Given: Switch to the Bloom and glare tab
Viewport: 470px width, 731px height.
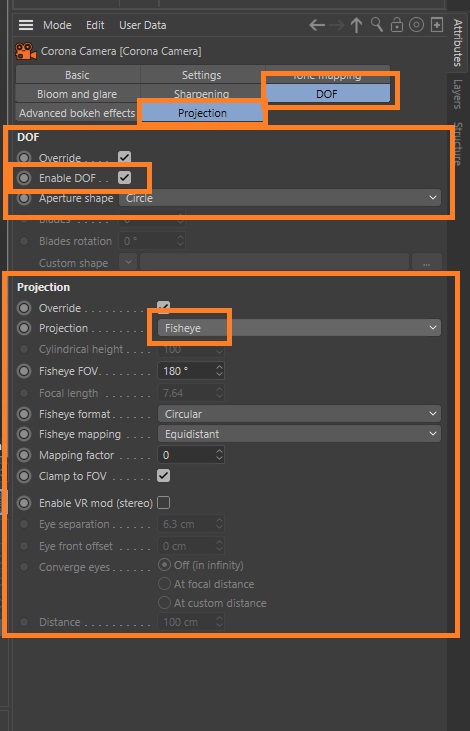Looking at the screenshot, I should 77,94.
